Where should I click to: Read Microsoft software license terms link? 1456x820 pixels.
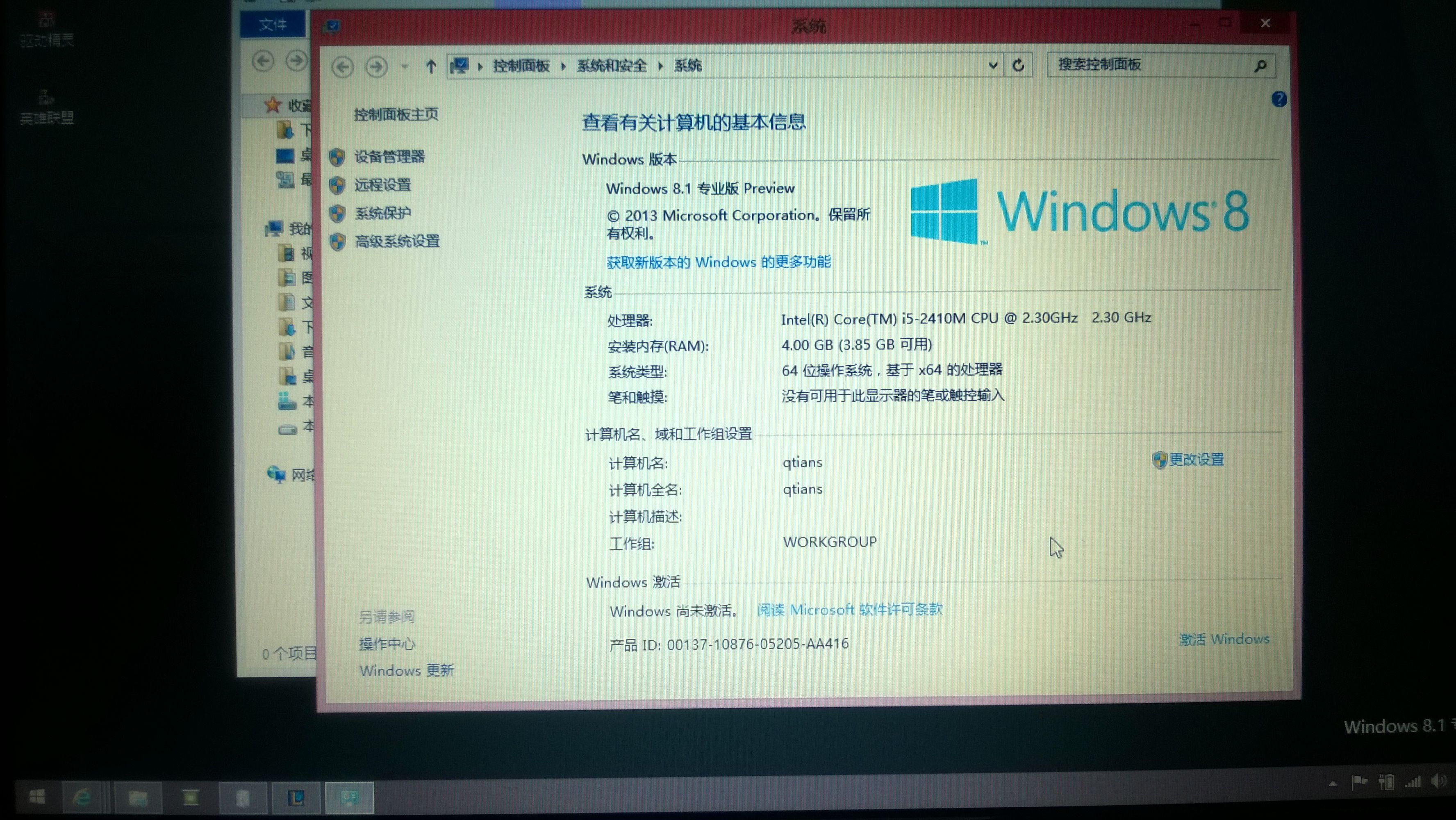click(849, 610)
